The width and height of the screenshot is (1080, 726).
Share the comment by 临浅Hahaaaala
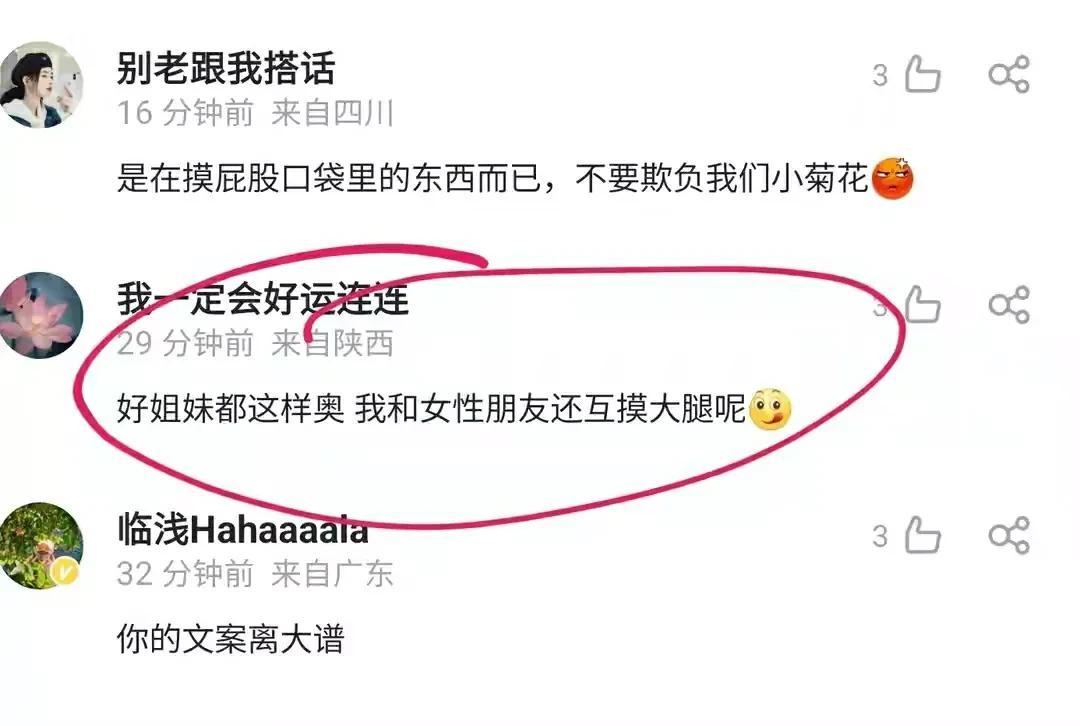pos(1009,535)
